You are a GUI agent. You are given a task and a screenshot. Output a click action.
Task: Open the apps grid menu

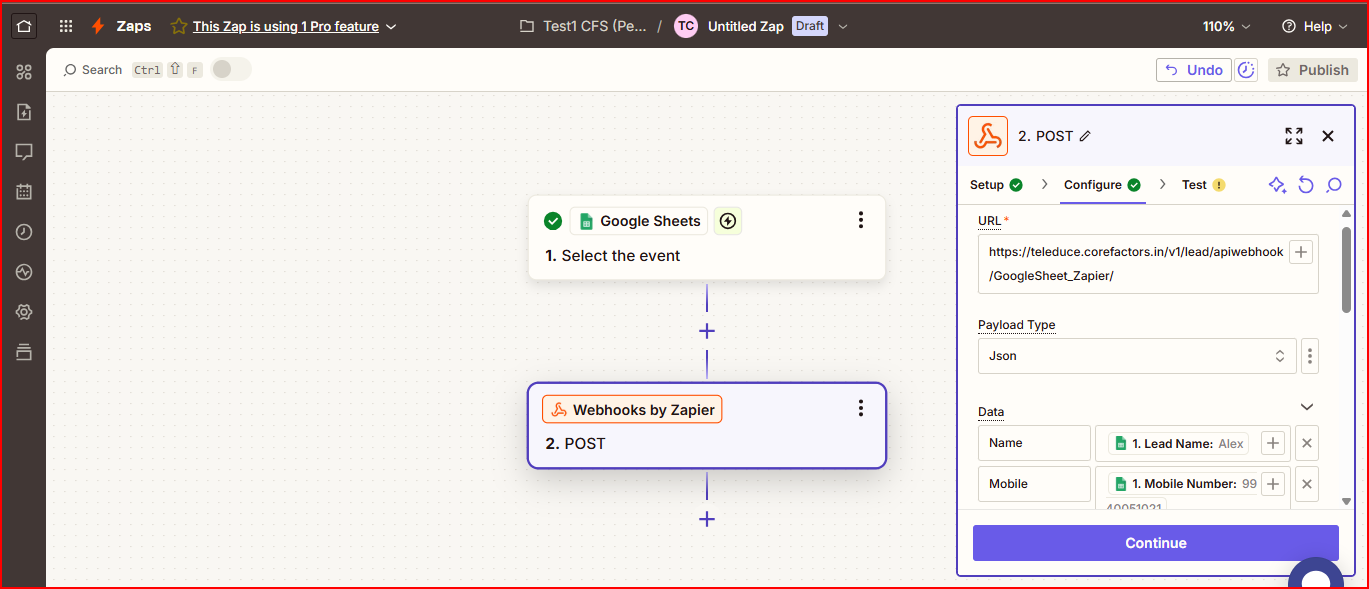coord(66,26)
